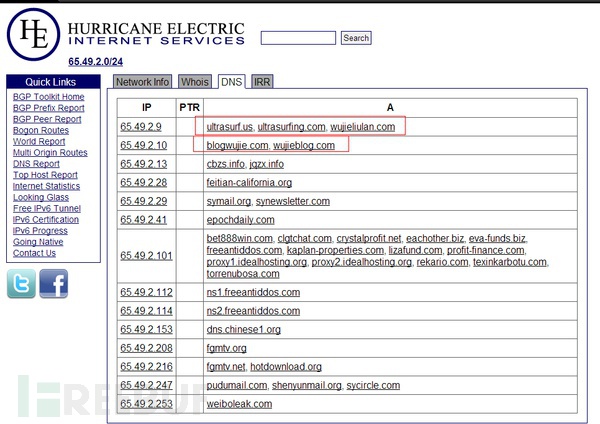
Task: Open the shenyunmail.org domain link
Action: [307, 385]
